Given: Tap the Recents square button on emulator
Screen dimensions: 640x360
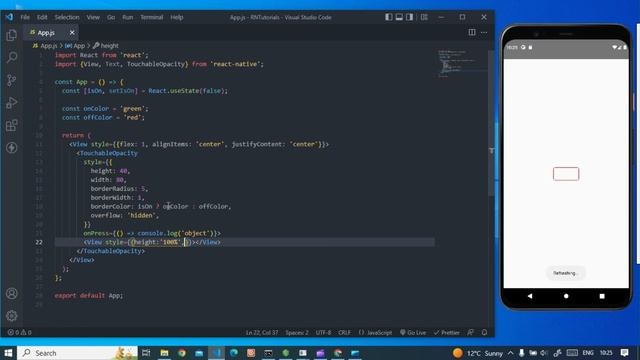Looking at the screenshot, I should click(x=602, y=296).
